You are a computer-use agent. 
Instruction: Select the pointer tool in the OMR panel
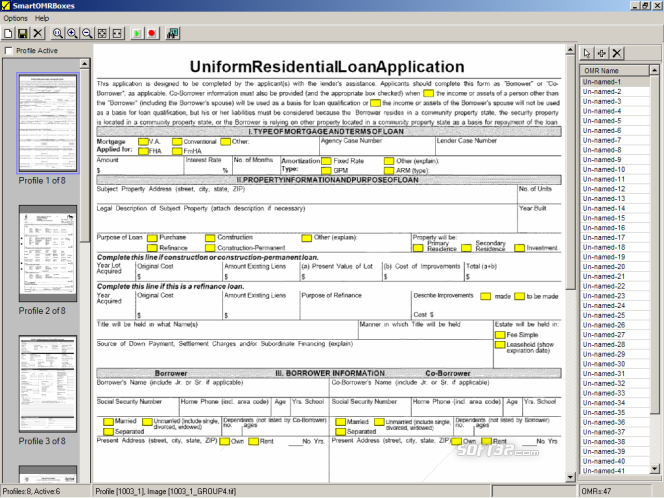(587, 53)
